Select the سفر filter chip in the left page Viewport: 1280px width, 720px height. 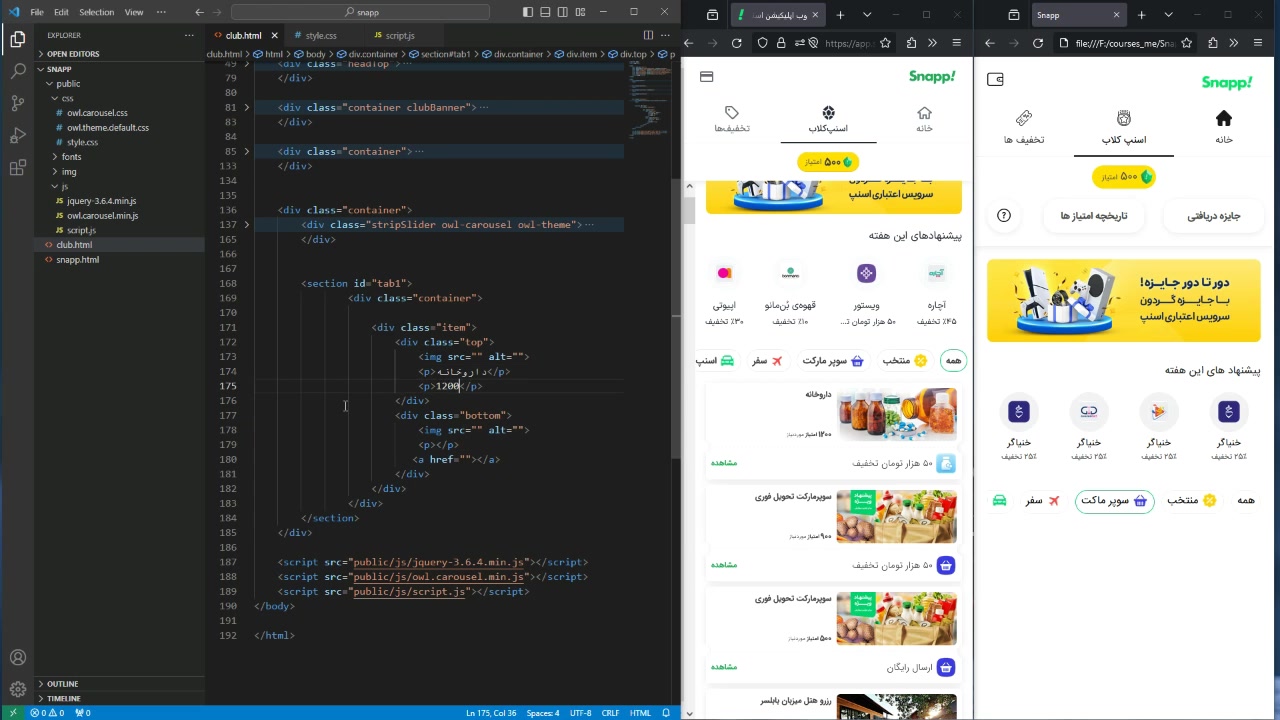coord(767,360)
